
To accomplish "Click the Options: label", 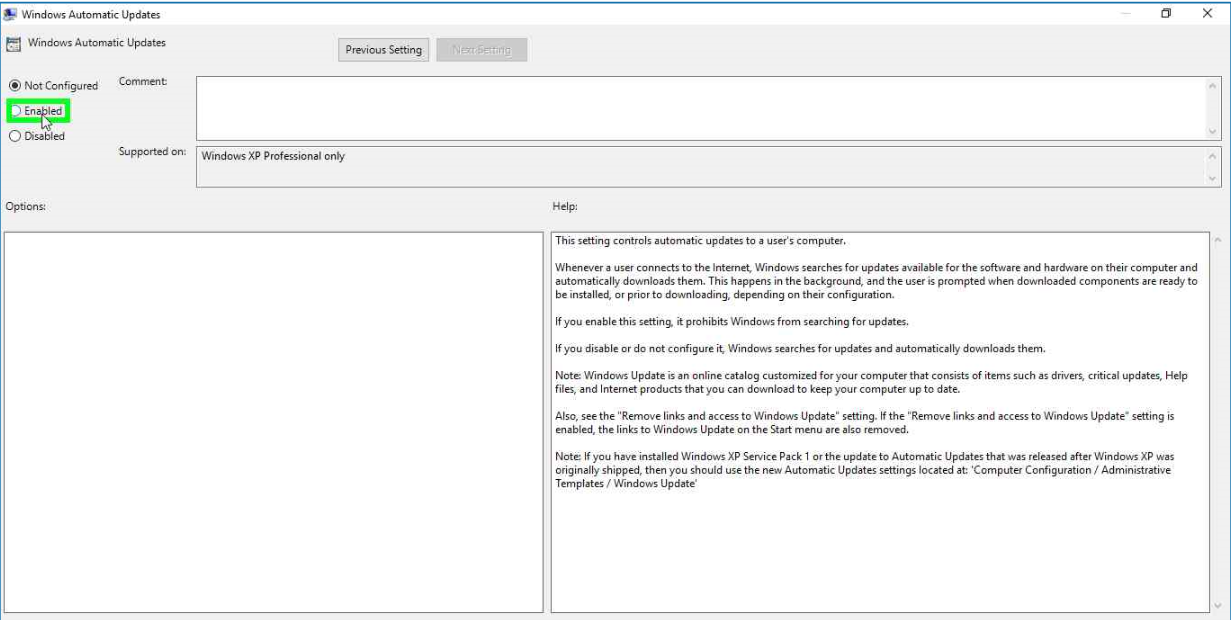I will (25, 206).
